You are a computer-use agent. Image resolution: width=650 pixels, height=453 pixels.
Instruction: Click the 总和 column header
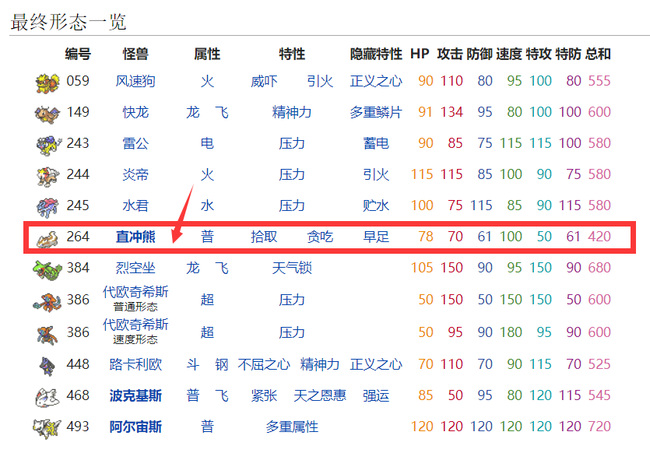[x=598, y=54]
